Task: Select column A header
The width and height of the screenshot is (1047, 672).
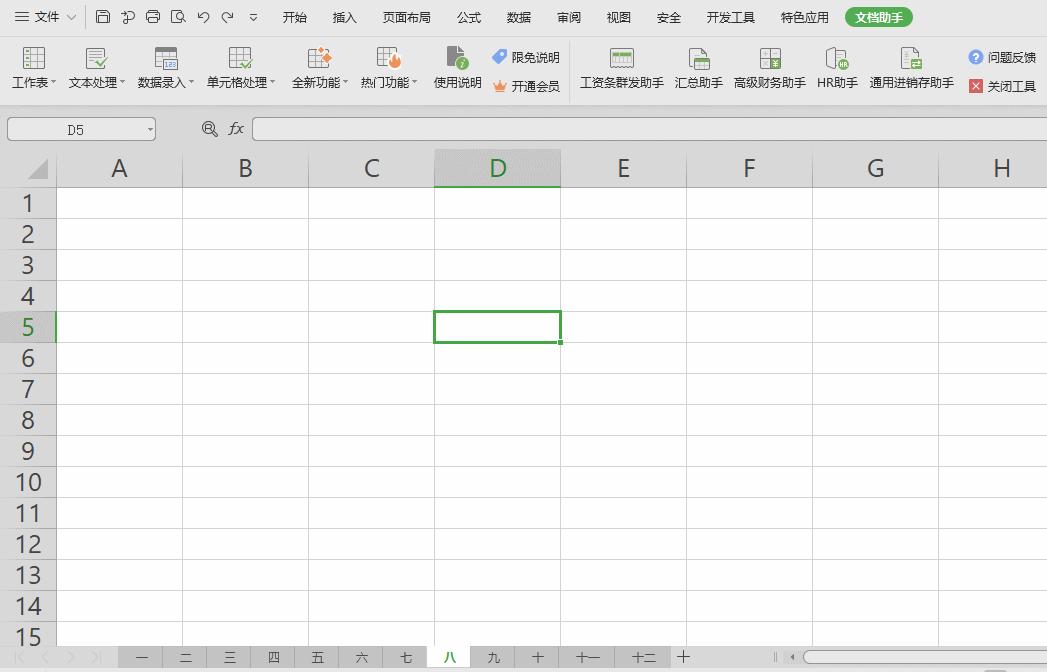Action: coord(120,168)
